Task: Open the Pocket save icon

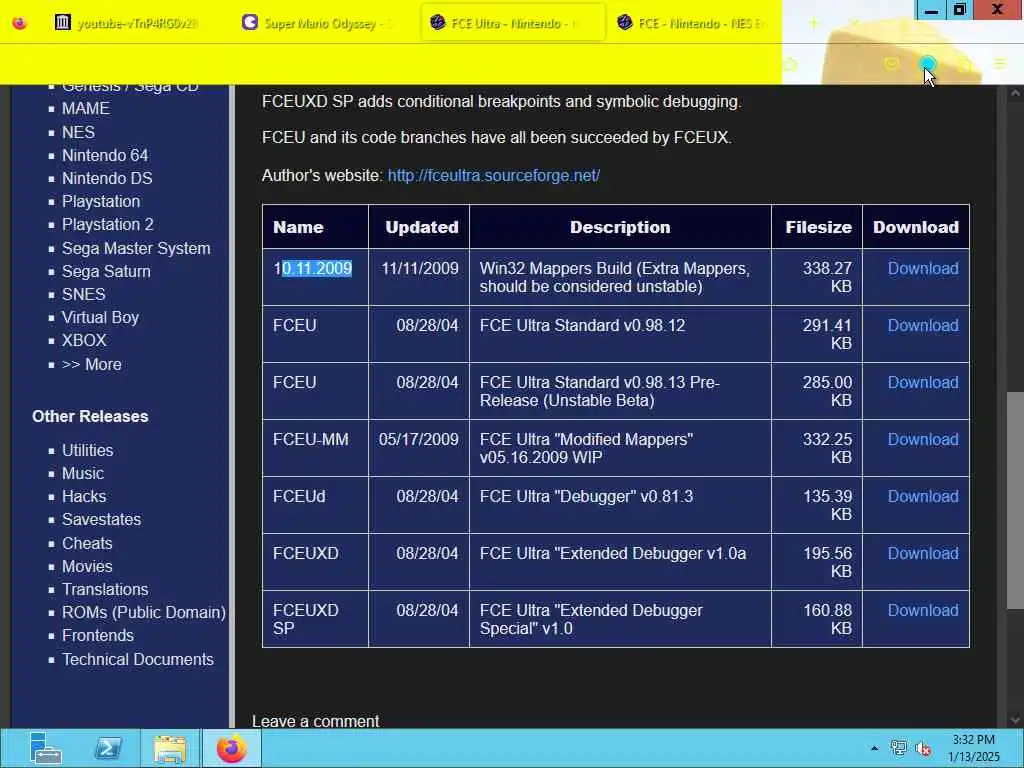Action: tap(891, 64)
